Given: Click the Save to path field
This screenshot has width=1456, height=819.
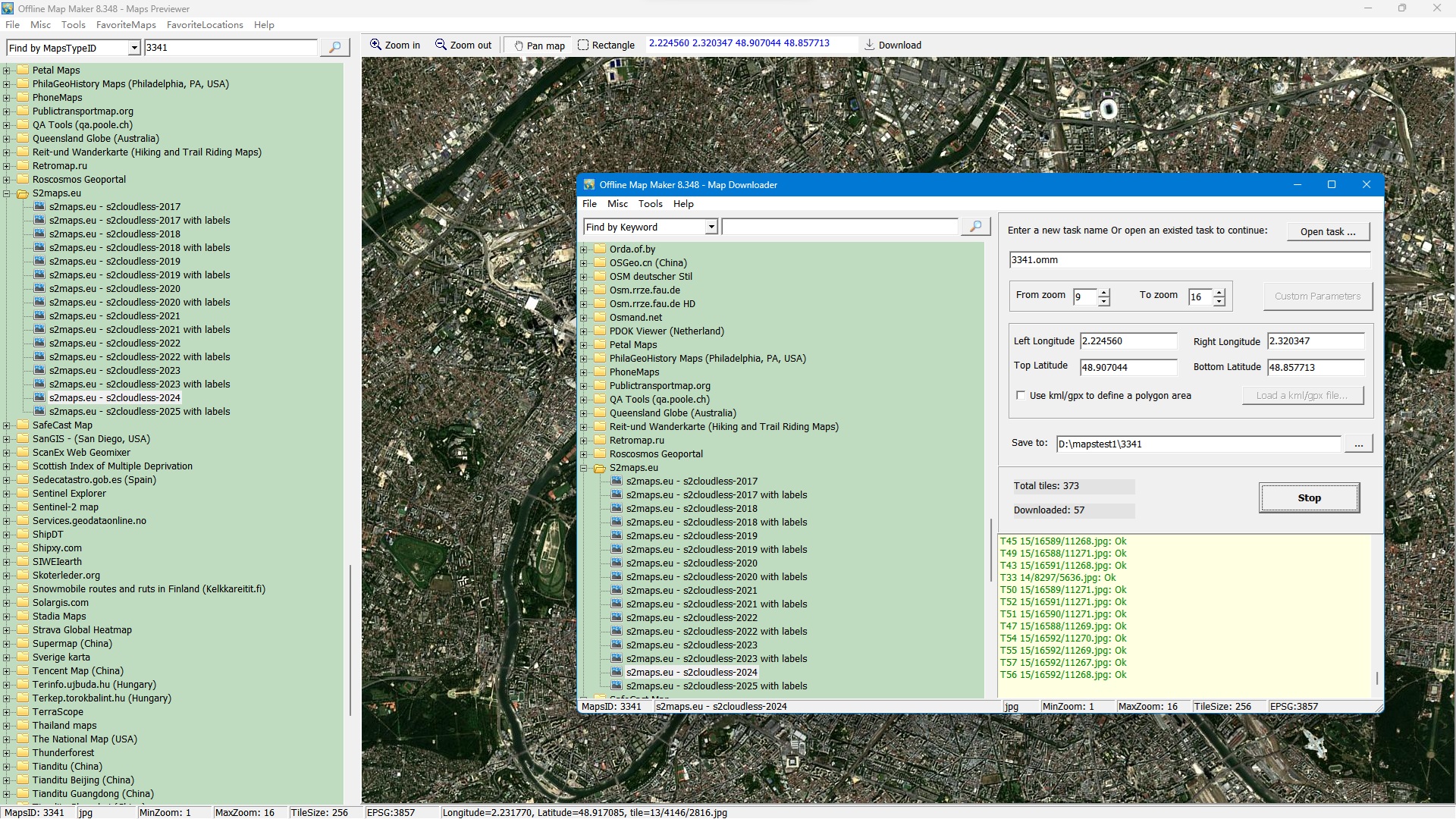Looking at the screenshot, I should click(x=1198, y=444).
